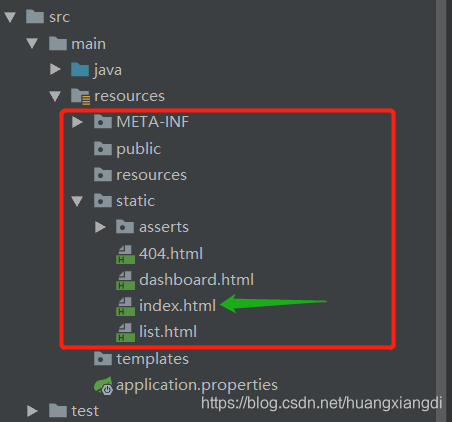Collapse the top-level resources folder arrow

(x=55, y=96)
